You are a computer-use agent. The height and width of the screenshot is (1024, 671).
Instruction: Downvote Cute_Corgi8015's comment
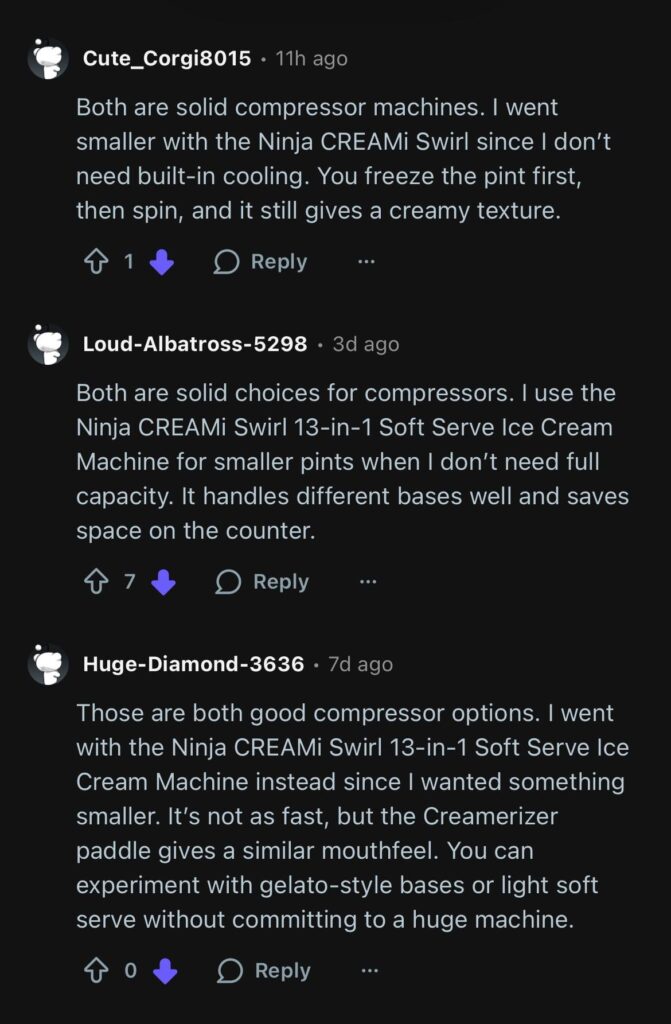161,262
